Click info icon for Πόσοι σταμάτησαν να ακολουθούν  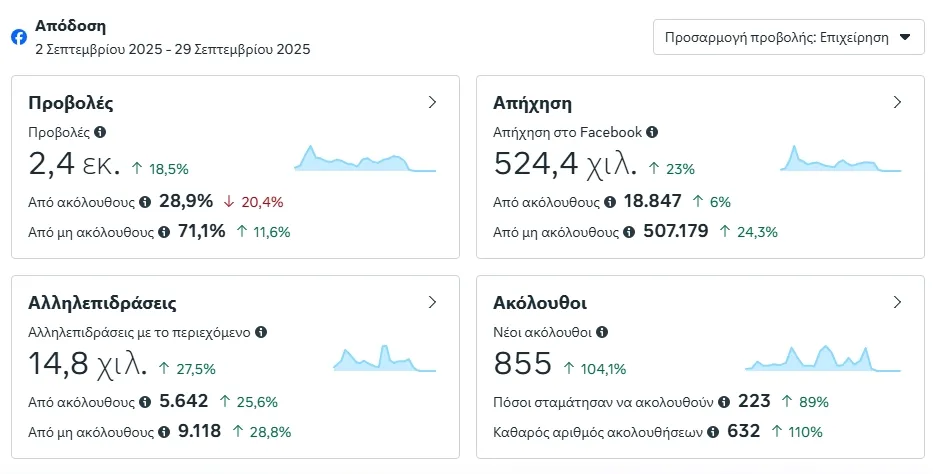[723, 402]
